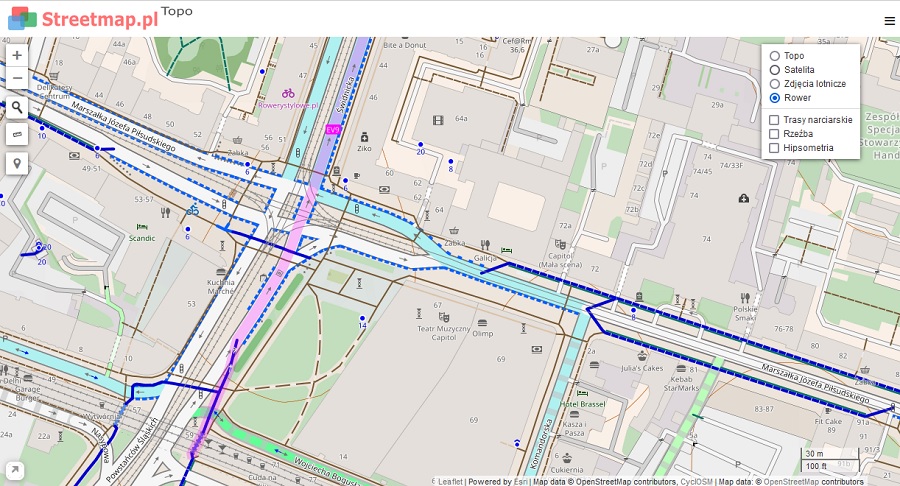
Task: Zoom out of the map
Action: [x=17, y=79]
